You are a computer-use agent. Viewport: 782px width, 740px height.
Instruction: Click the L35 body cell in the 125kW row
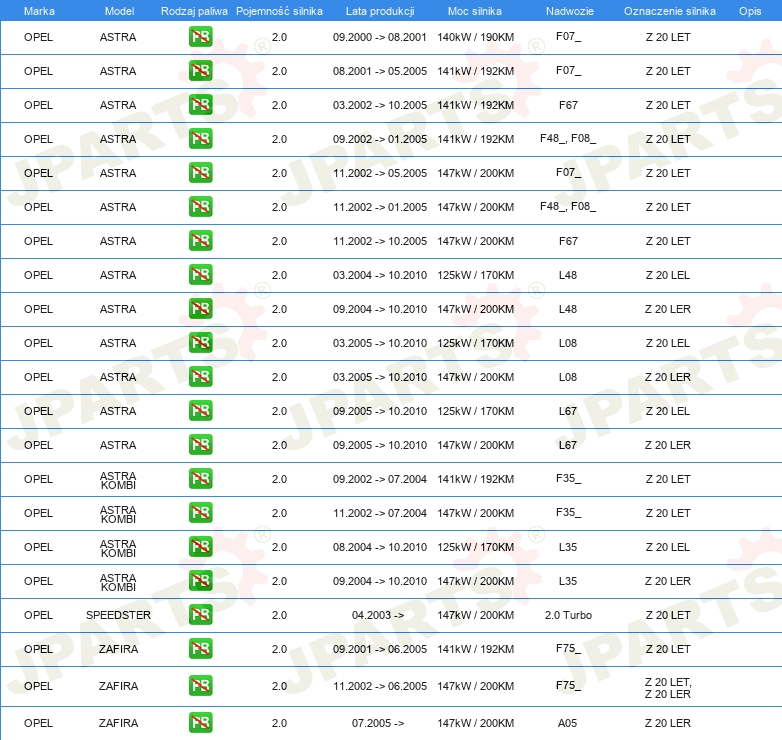coord(568,547)
